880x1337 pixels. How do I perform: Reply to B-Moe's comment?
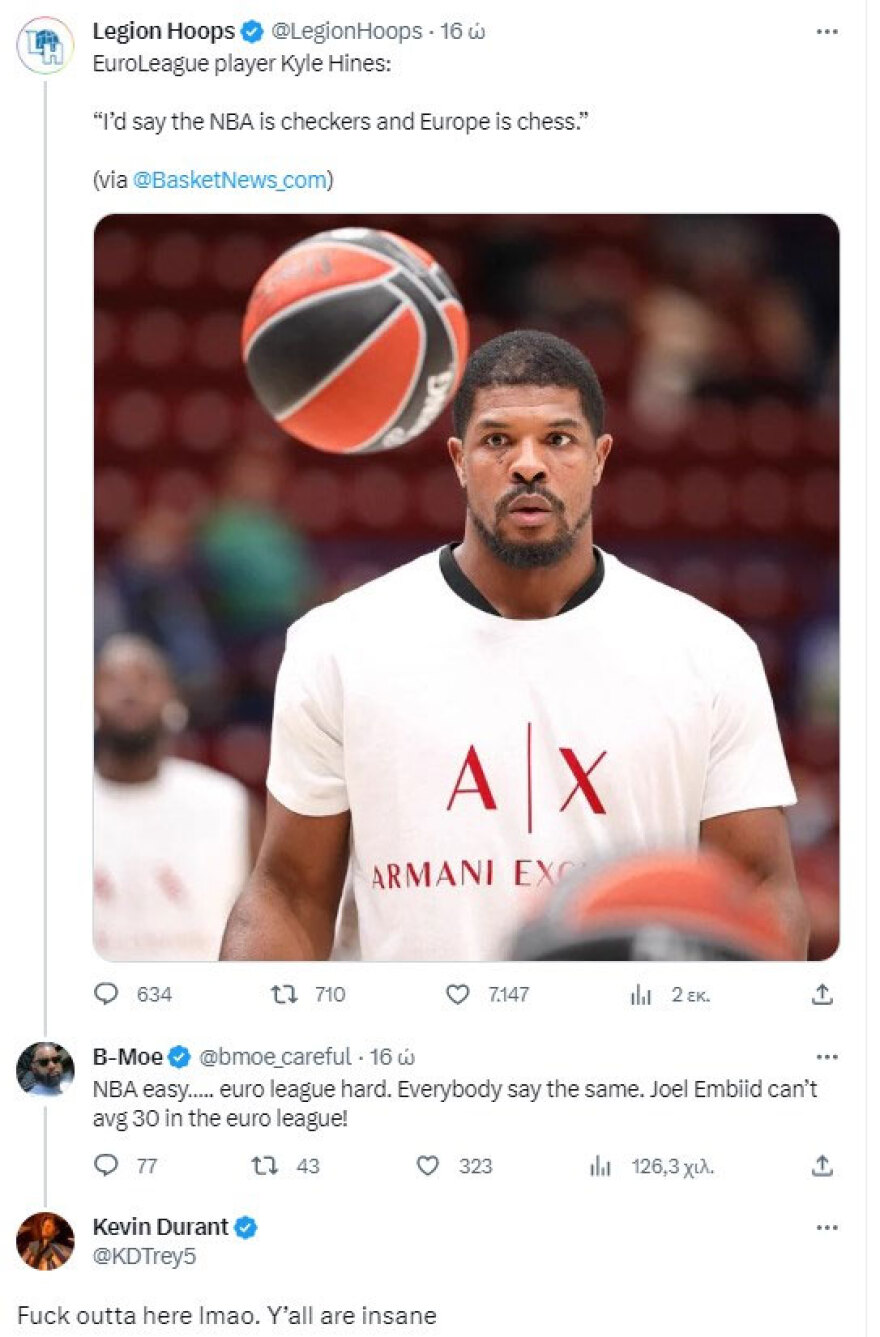[106, 1165]
